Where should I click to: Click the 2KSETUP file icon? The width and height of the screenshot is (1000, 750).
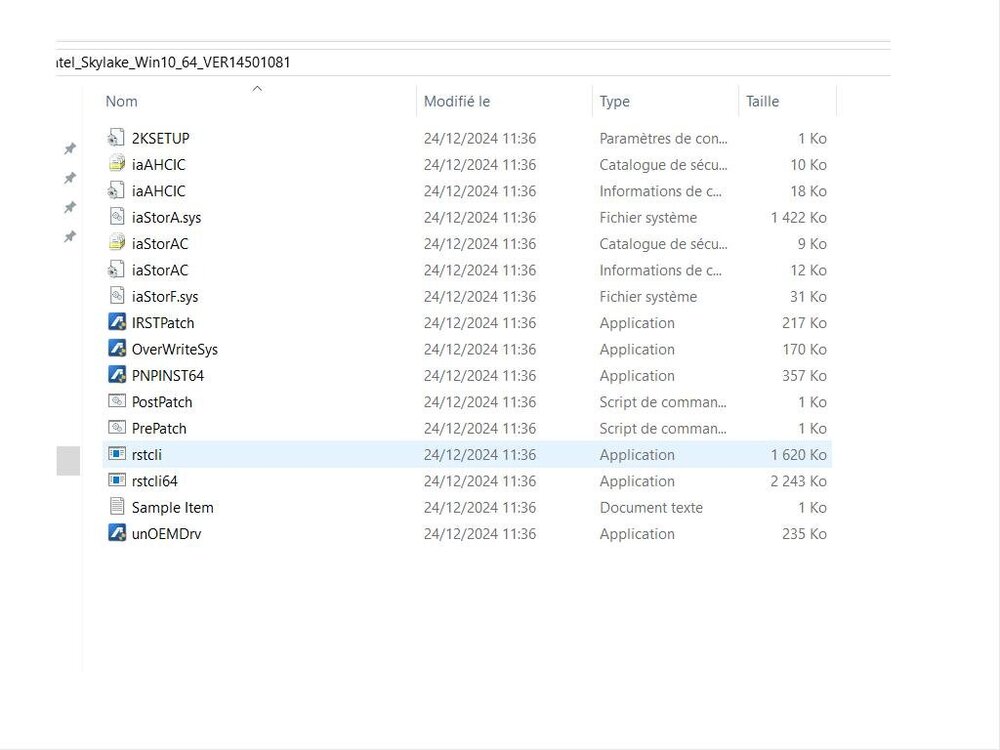116,138
